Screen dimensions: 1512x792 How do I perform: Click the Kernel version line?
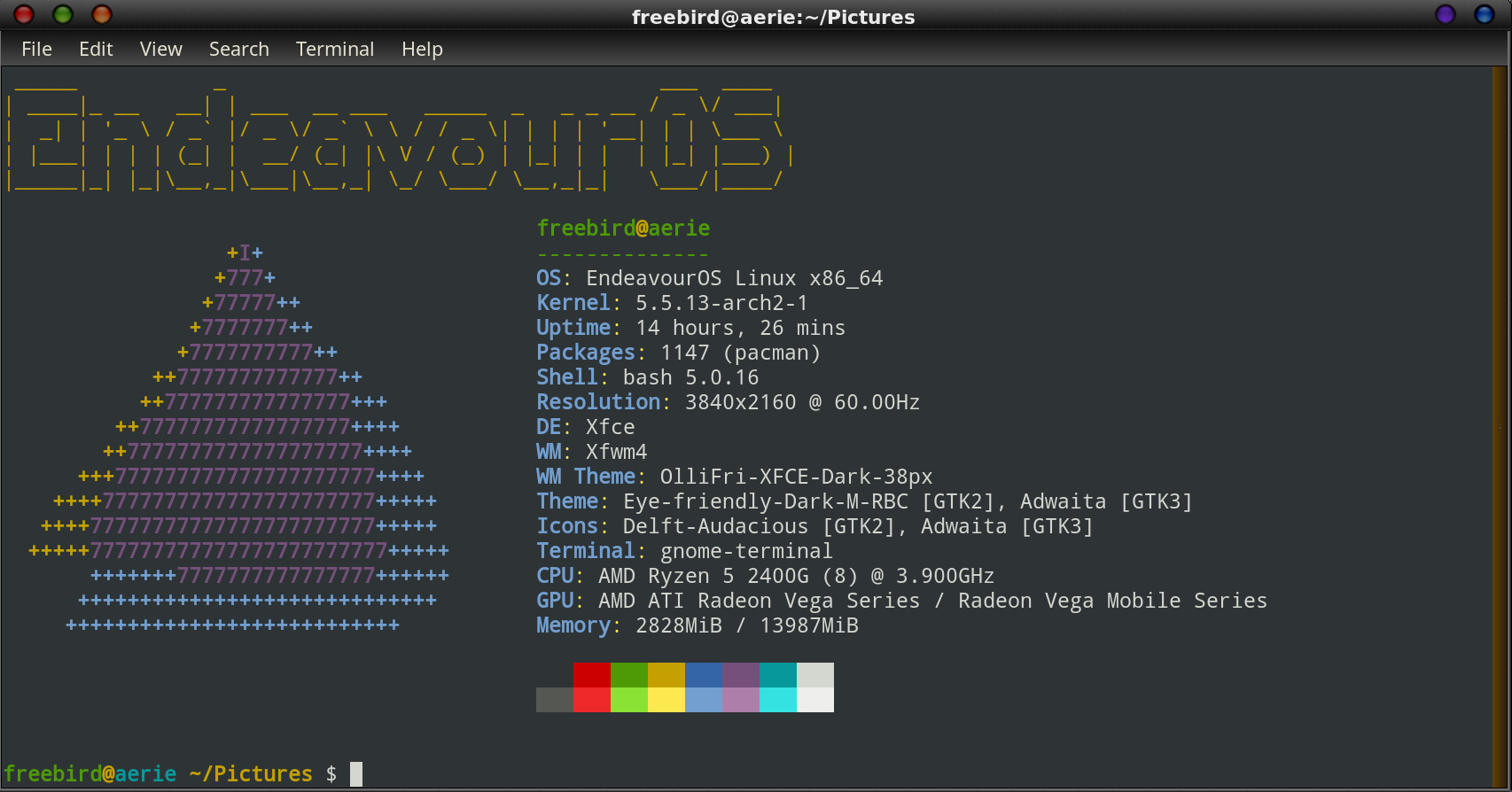click(672, 303)
